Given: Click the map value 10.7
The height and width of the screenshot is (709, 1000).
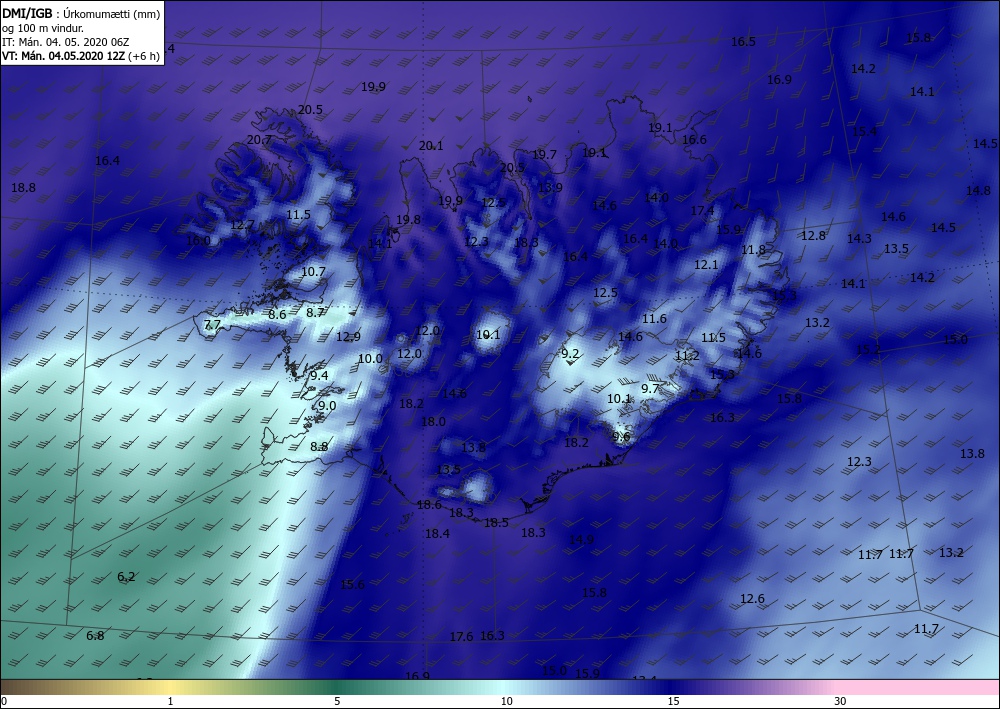Looking at the screenshot, I should pyautogui.click(x=313, y=272).
